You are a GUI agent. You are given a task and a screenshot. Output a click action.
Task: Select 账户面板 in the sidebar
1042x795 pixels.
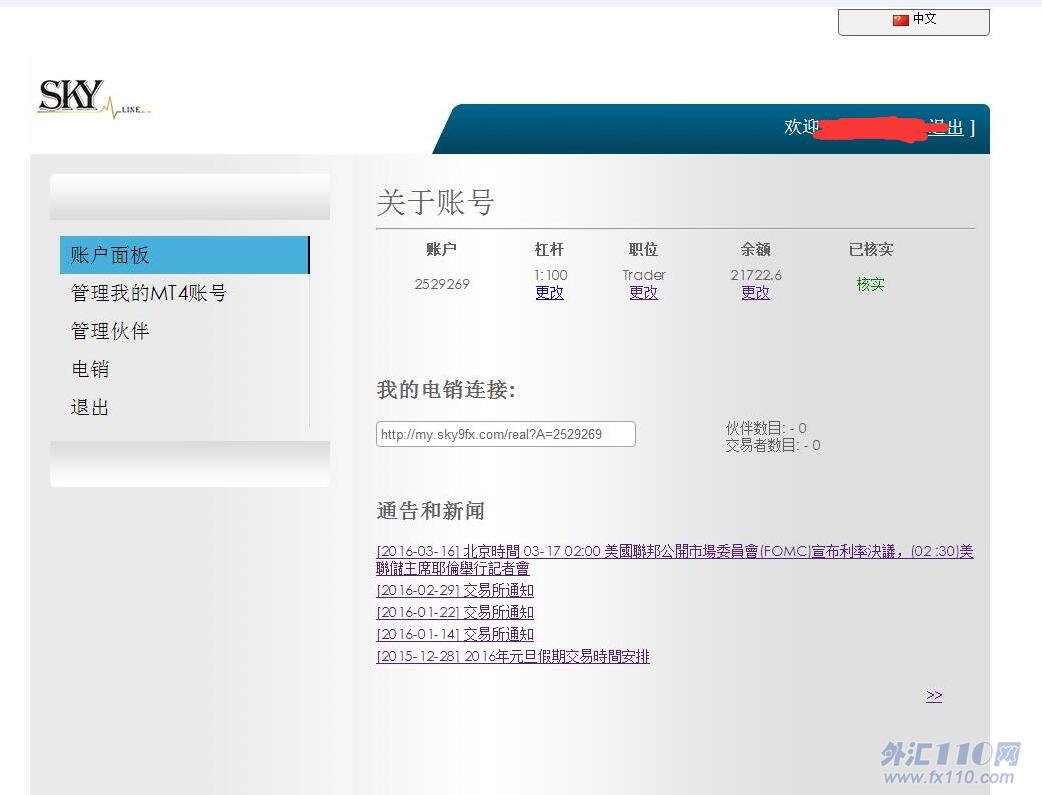(184, 255)
